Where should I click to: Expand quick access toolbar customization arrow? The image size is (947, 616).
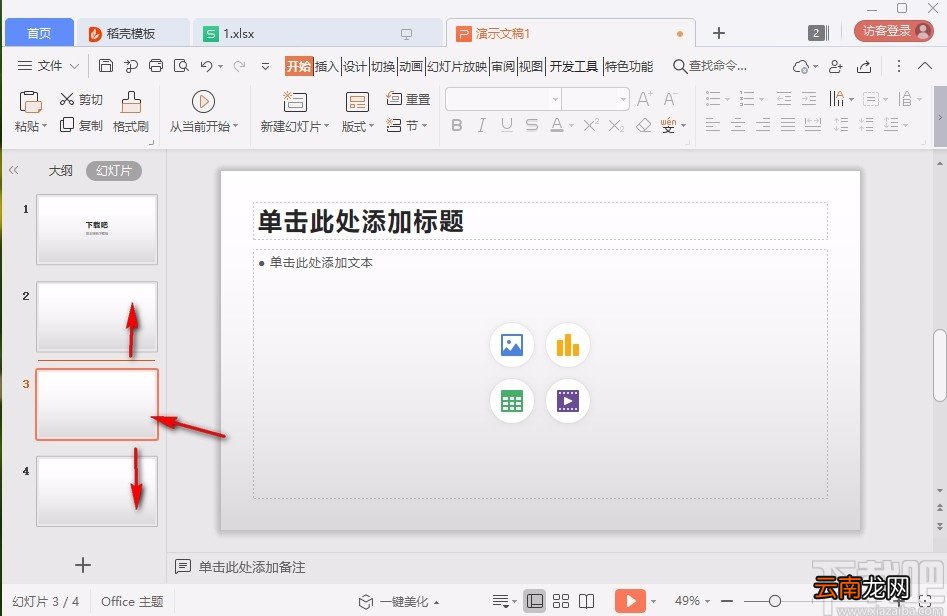pos(265,66)
